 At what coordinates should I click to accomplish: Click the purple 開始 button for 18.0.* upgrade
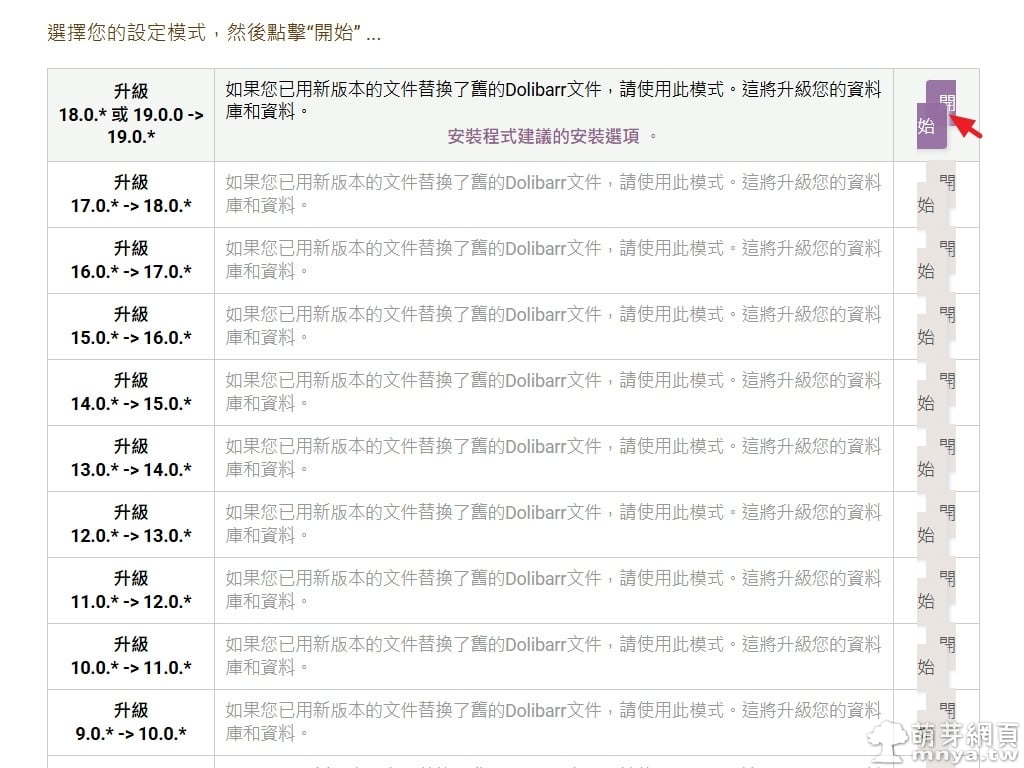(936, 115)
